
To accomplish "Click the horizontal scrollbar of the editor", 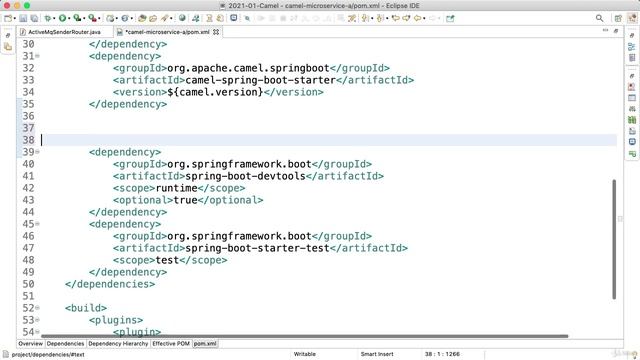I will coord(304,336).
